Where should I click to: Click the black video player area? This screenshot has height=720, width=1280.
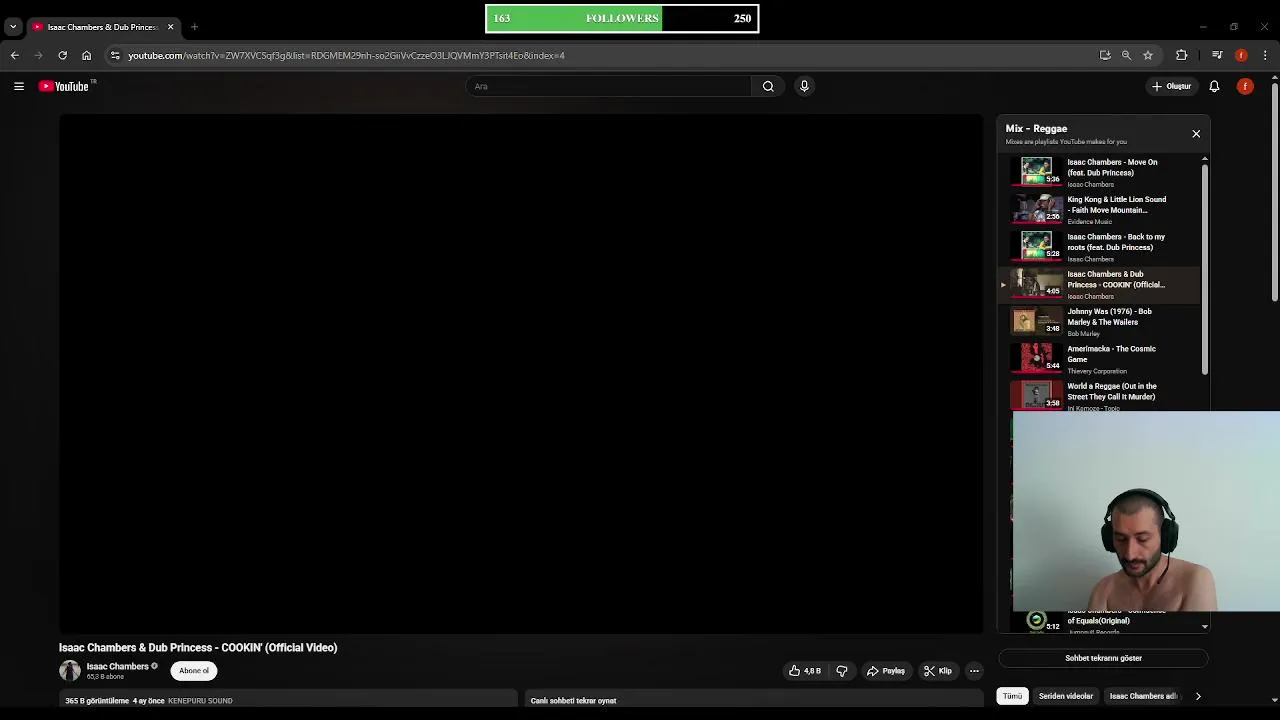point(521,373)
